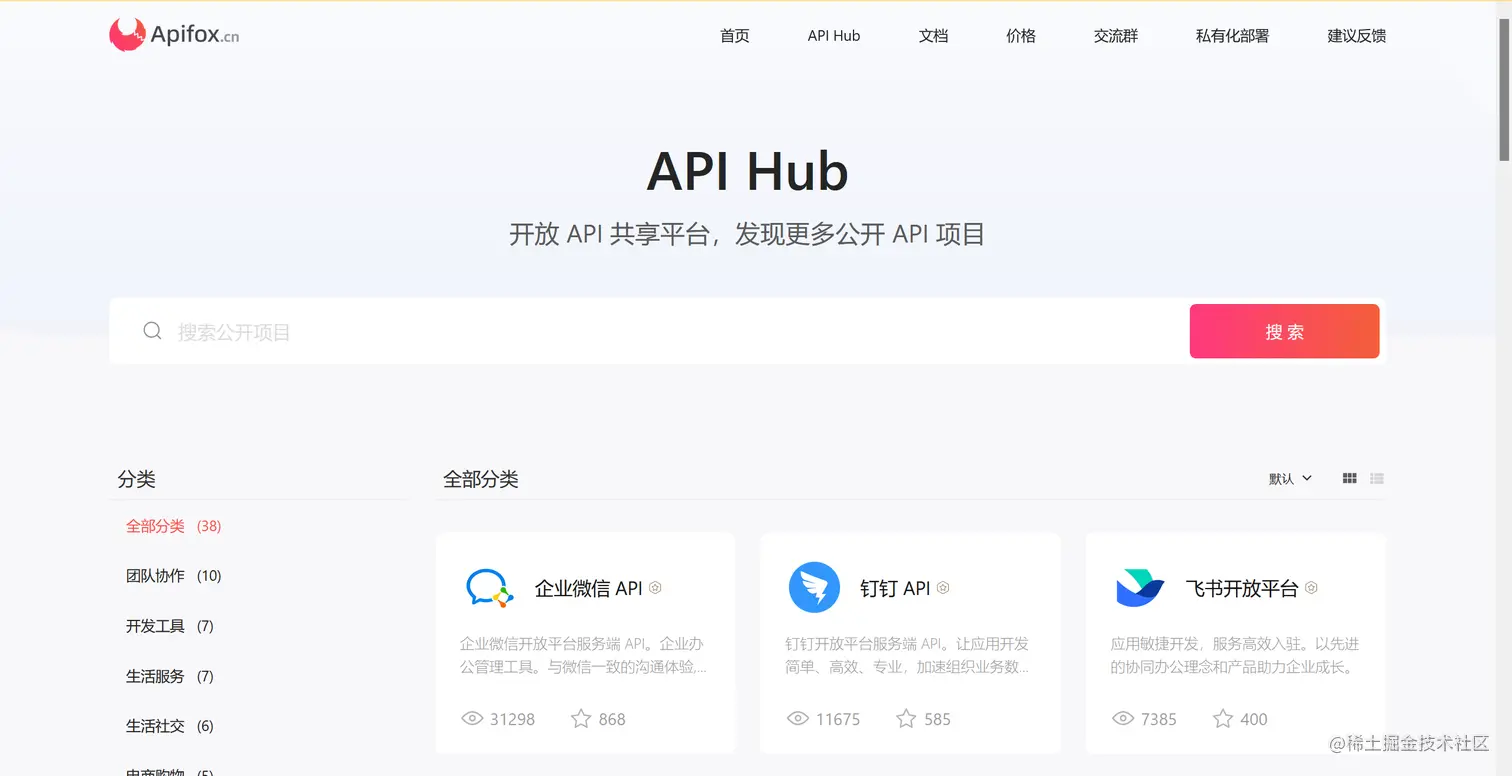Click the 7385 view count

pyautogui.click(x=1159, y=719)
